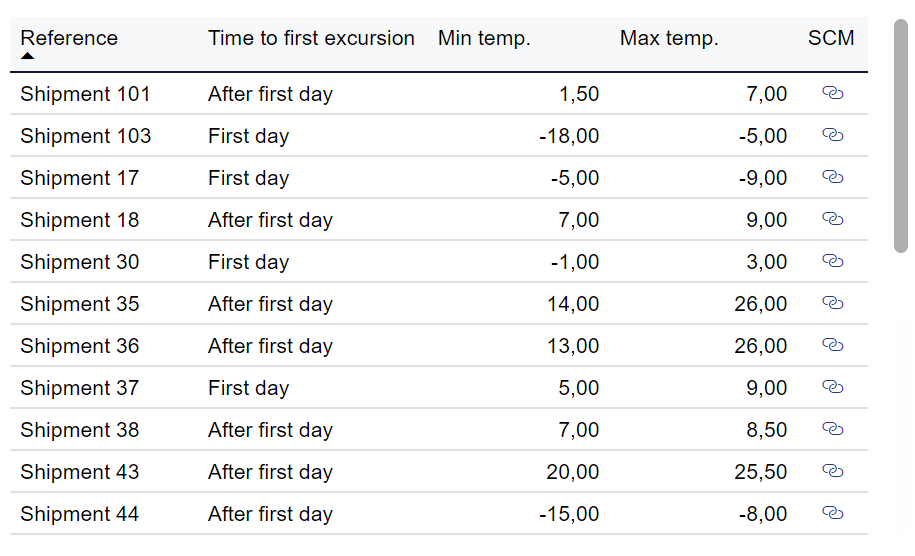The image size is (915, 556).
Task: Open SCM link icon for Shipment 18
Action: pyautogui.click(x=833, y=219)
